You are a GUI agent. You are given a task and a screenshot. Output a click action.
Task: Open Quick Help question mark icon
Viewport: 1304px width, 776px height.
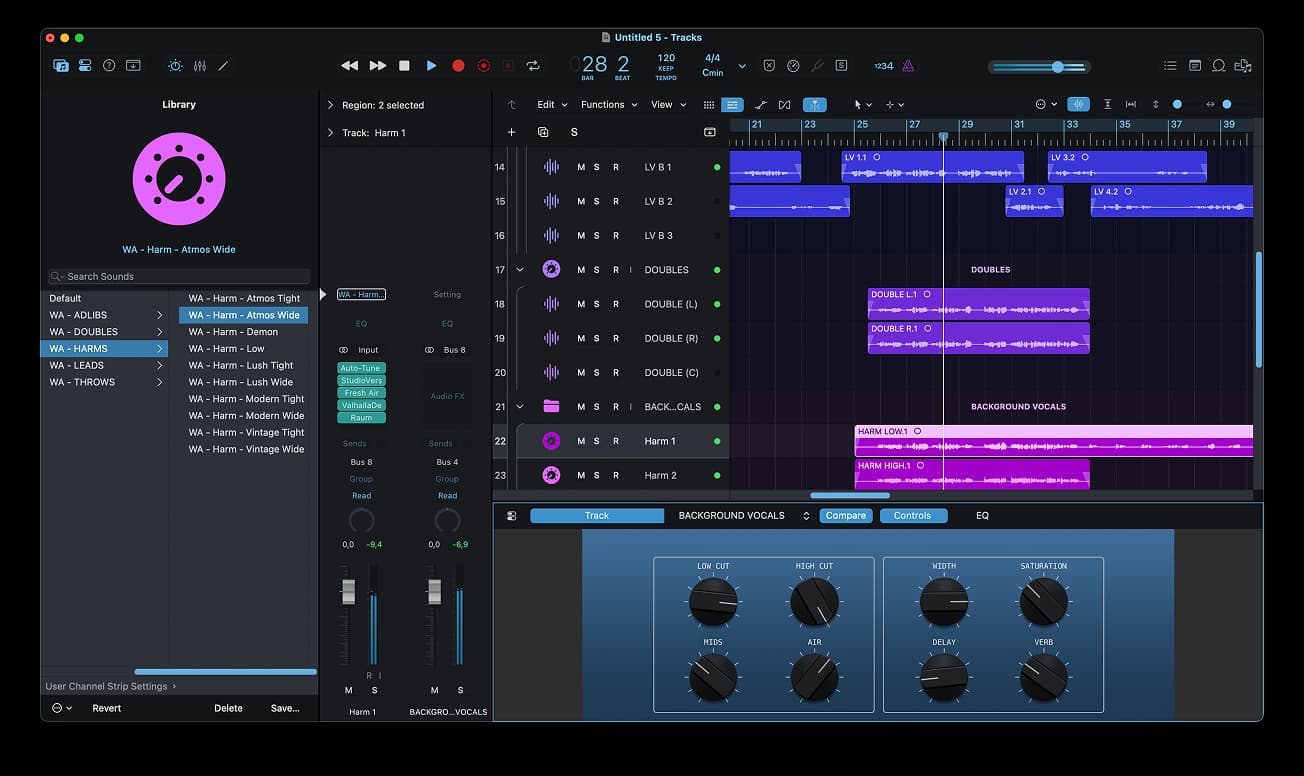(109, 66)
